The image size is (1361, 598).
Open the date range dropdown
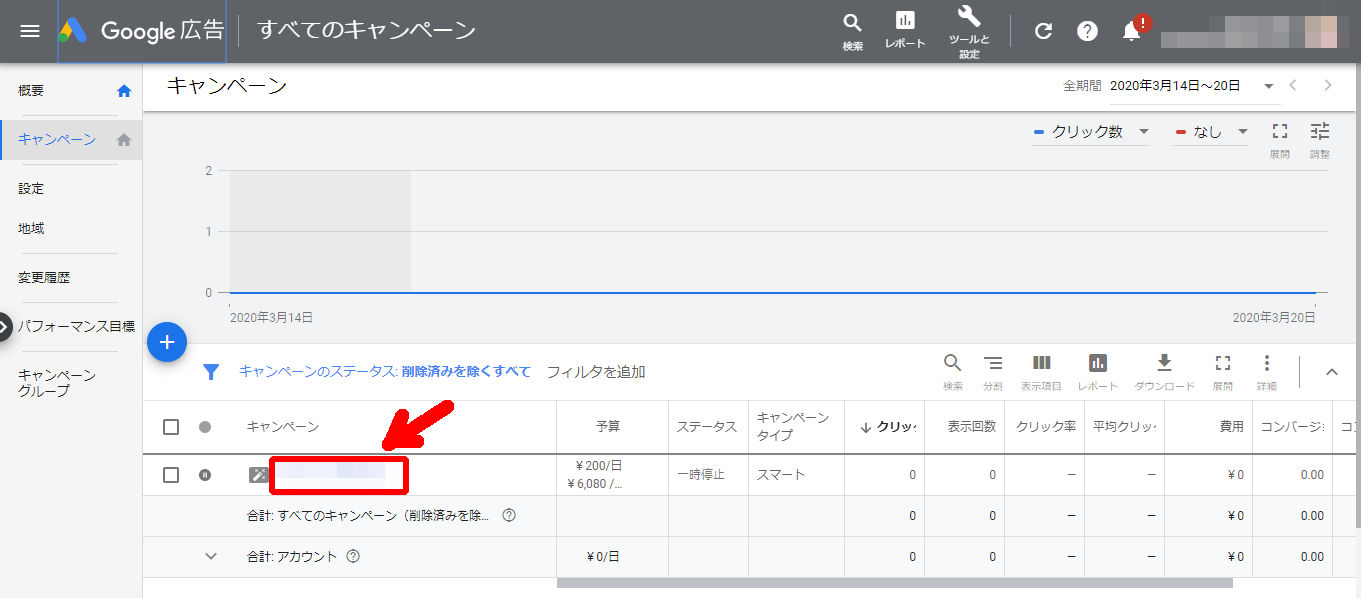click(1268, 86)
